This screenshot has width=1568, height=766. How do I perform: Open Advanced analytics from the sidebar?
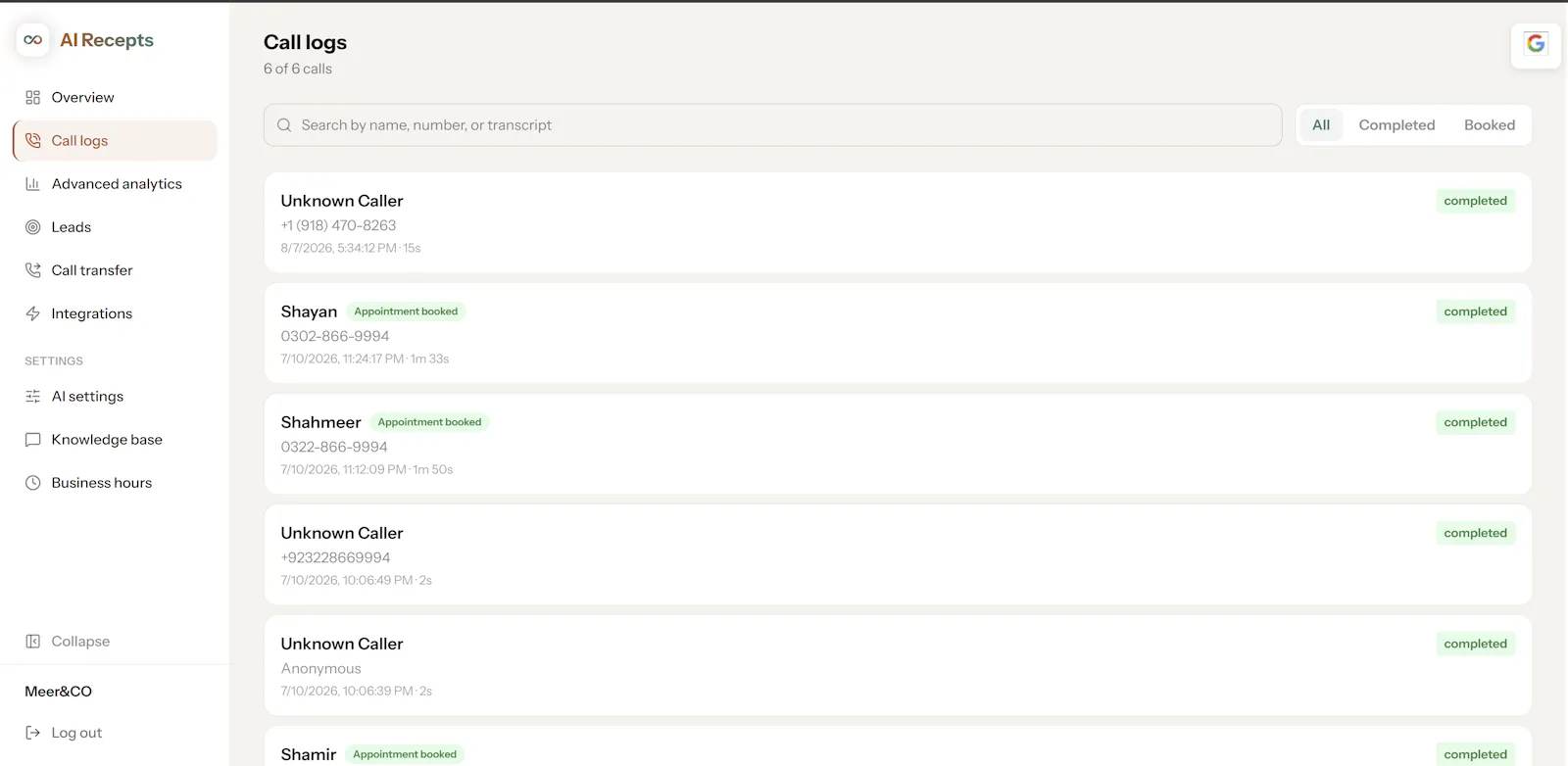point(115,184)
